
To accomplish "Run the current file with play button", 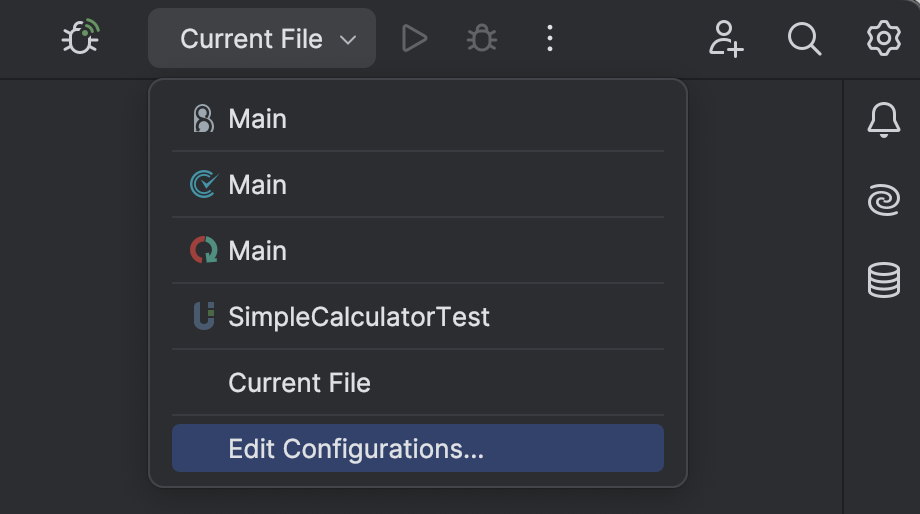I will [414, 39].
